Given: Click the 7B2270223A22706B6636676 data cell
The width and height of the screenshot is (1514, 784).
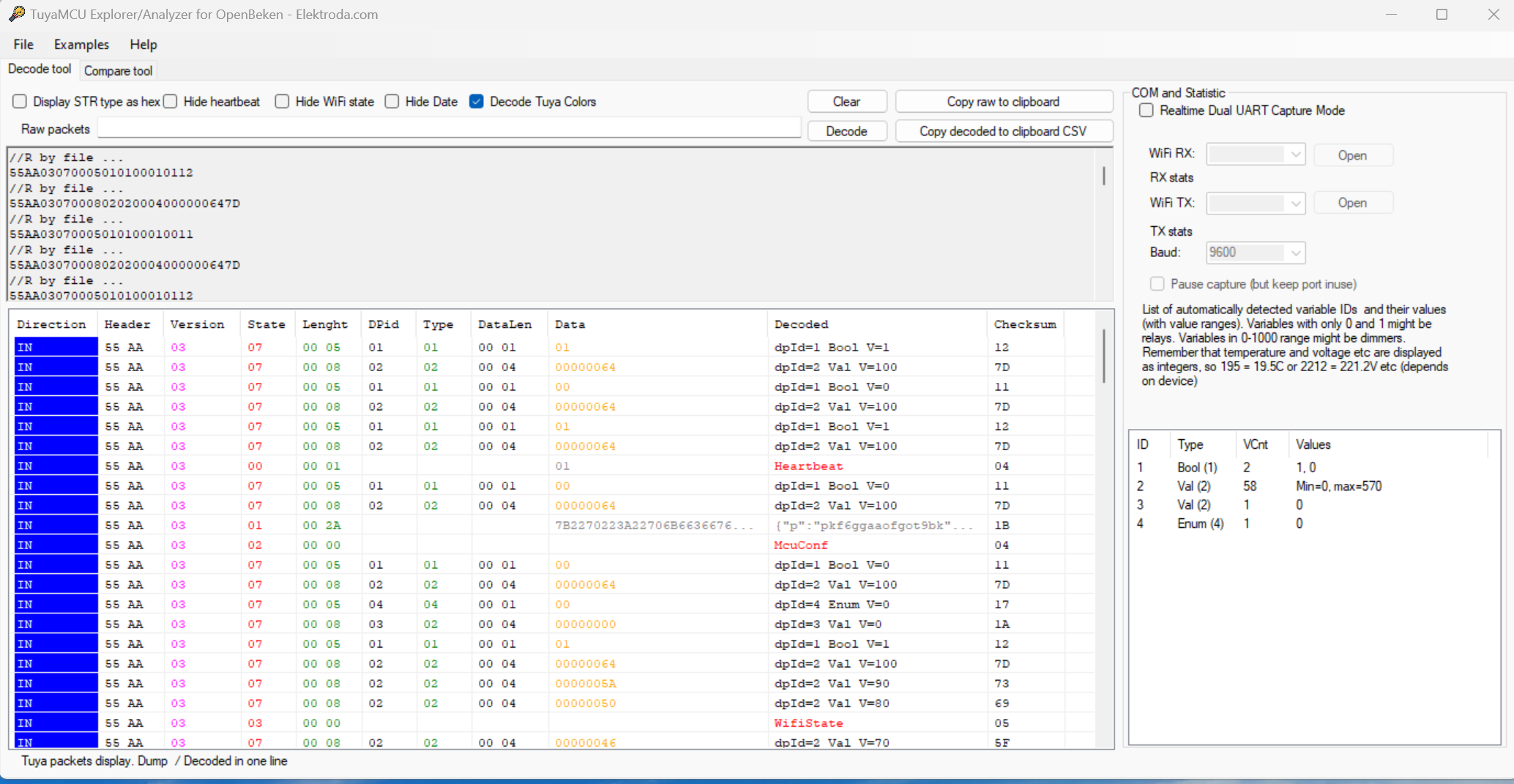Looking at the screenshot, I should (x=654, y=525).
